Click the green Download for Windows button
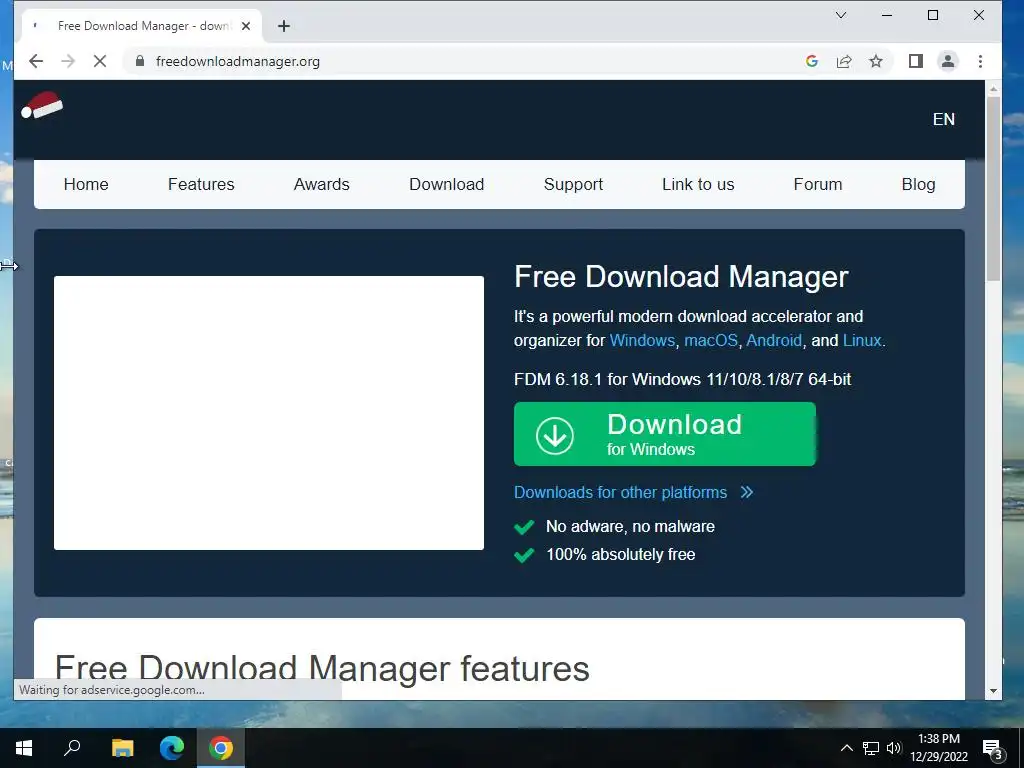The height and width of the screenshot is (768, 1024). click(x=665, y=434)
